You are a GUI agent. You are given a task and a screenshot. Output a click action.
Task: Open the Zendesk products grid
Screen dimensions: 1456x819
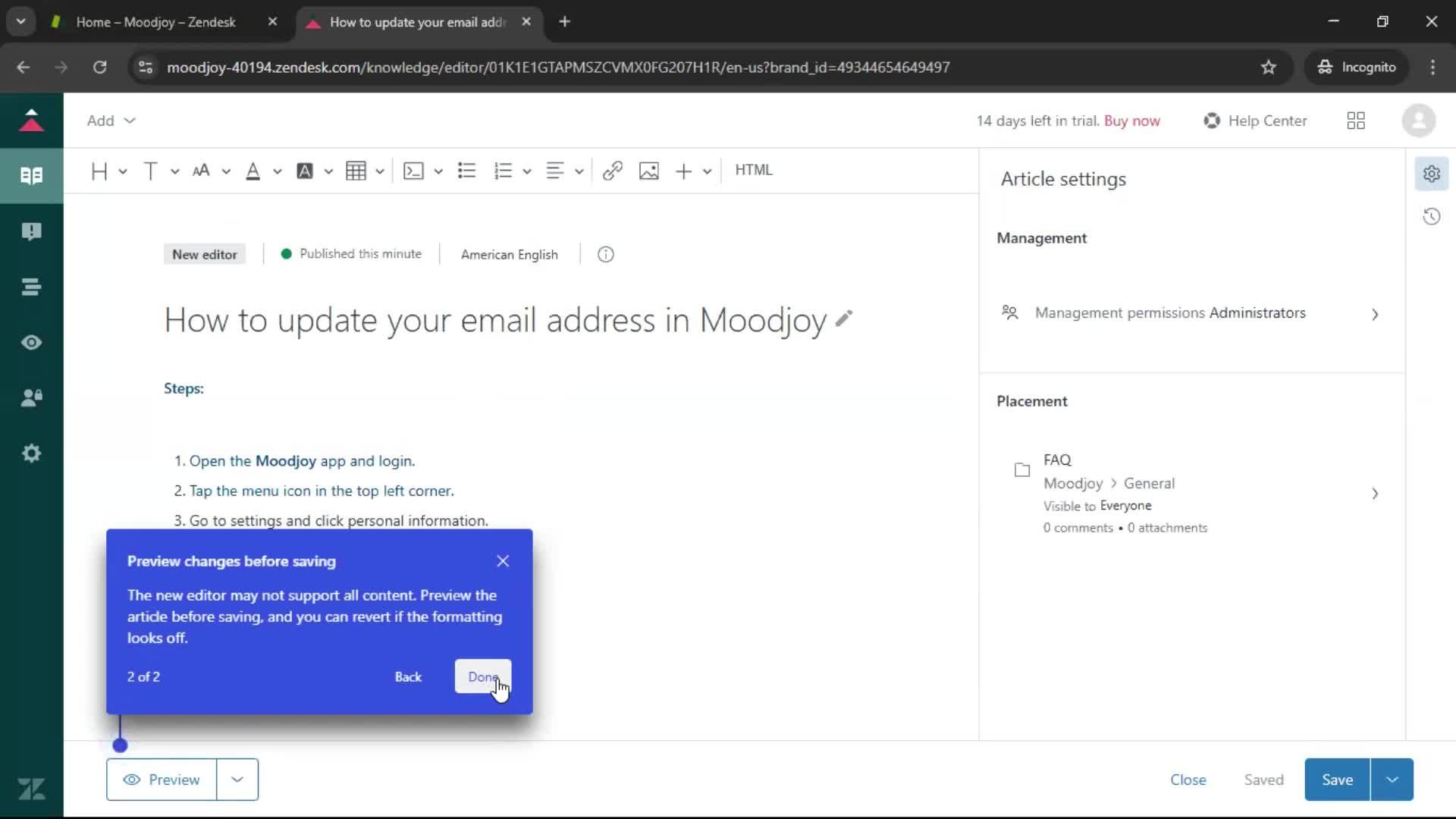tap(1356, 121)
